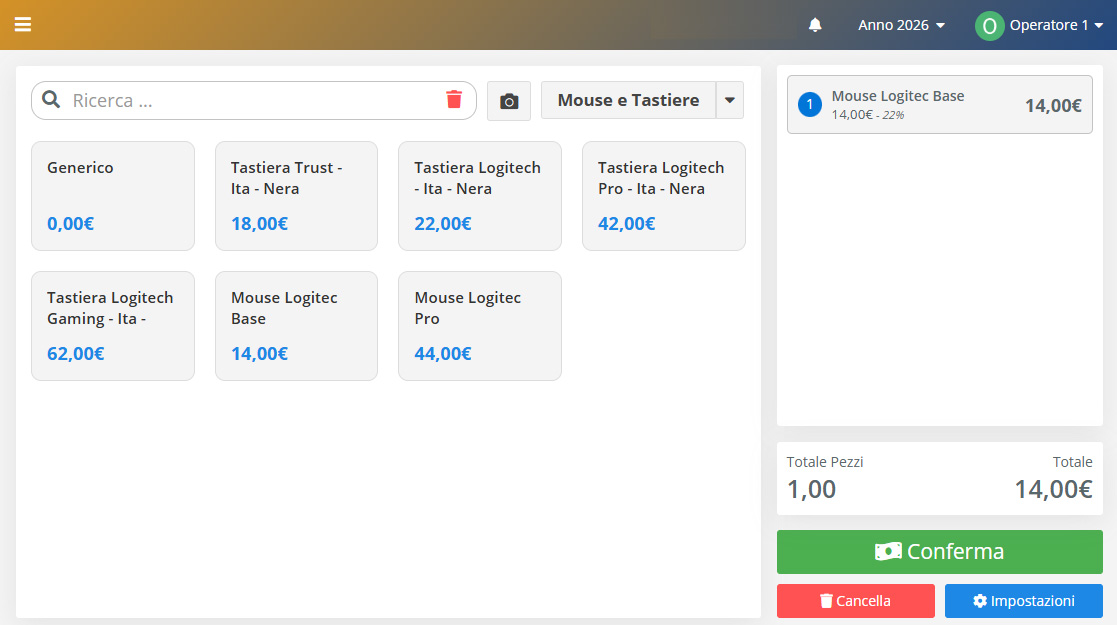1117x625 pixels.
Task: Click the 18,00€ price text
Action: 259,224
